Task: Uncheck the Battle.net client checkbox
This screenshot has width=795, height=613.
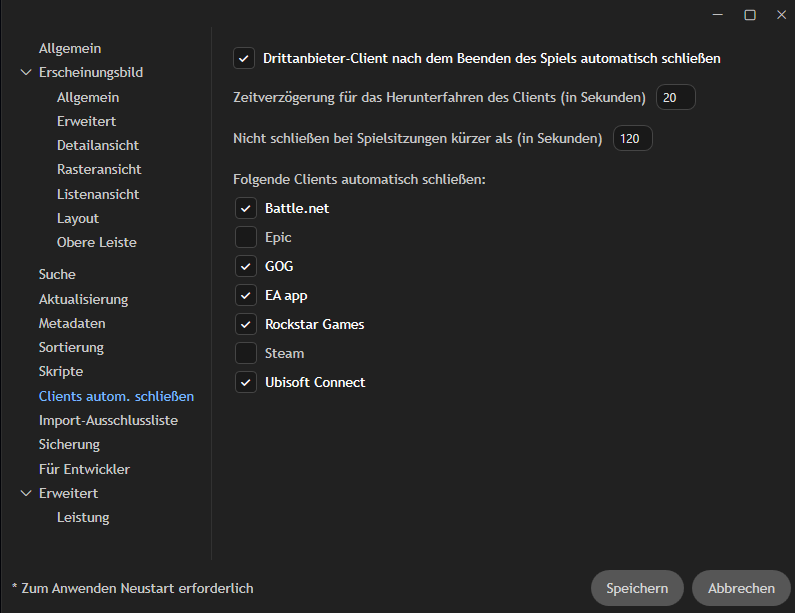Action: point(245,209)
